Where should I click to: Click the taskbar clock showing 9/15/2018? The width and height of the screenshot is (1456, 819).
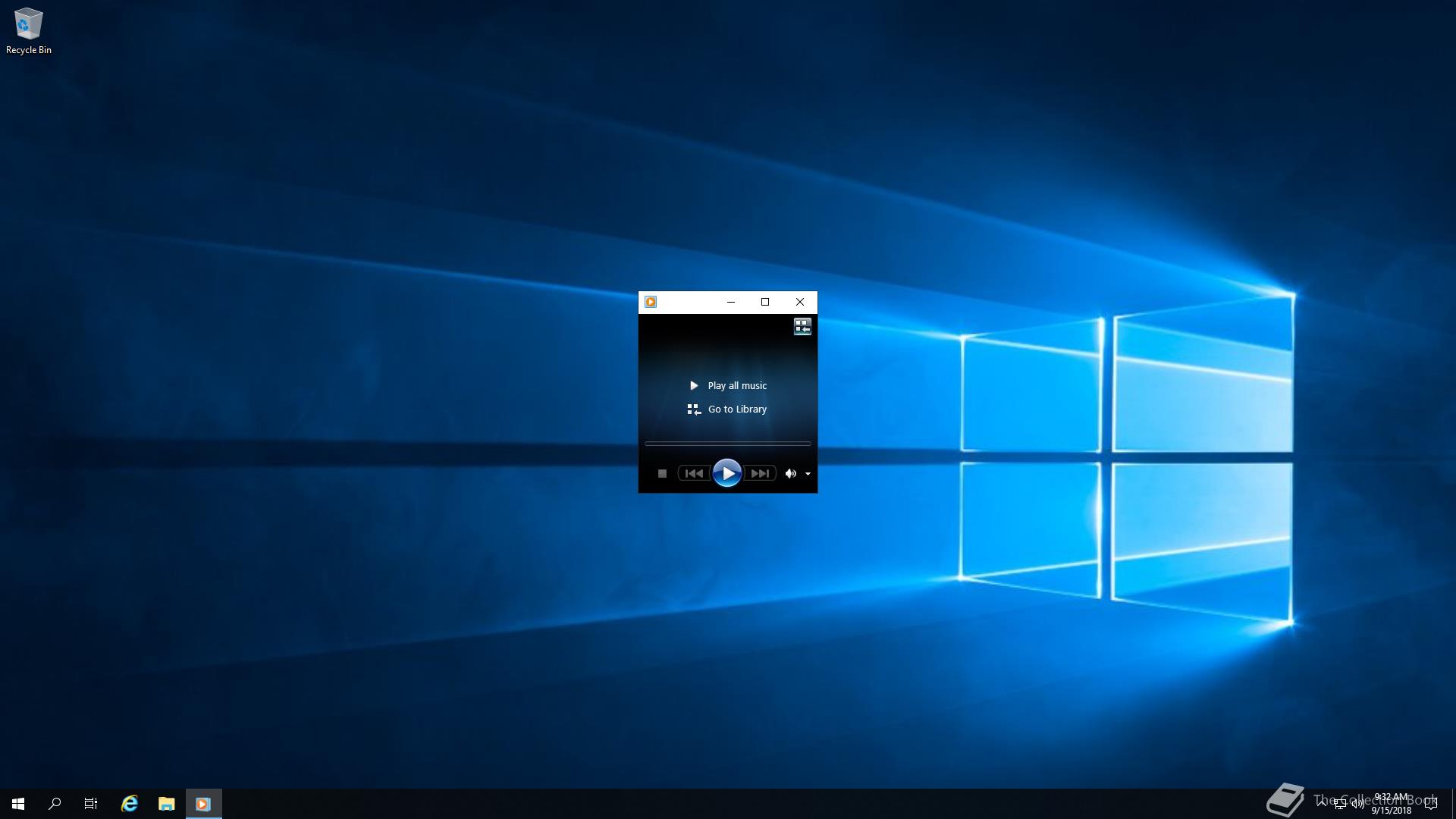pyautogui.click(x=1391, y=804)
